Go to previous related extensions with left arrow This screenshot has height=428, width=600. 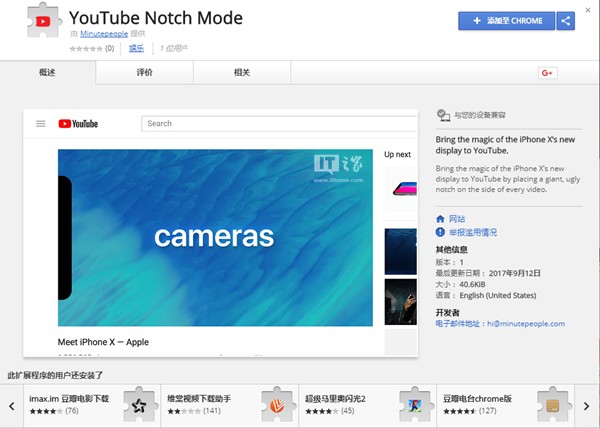pyautogui.click(x=12, y=406)
